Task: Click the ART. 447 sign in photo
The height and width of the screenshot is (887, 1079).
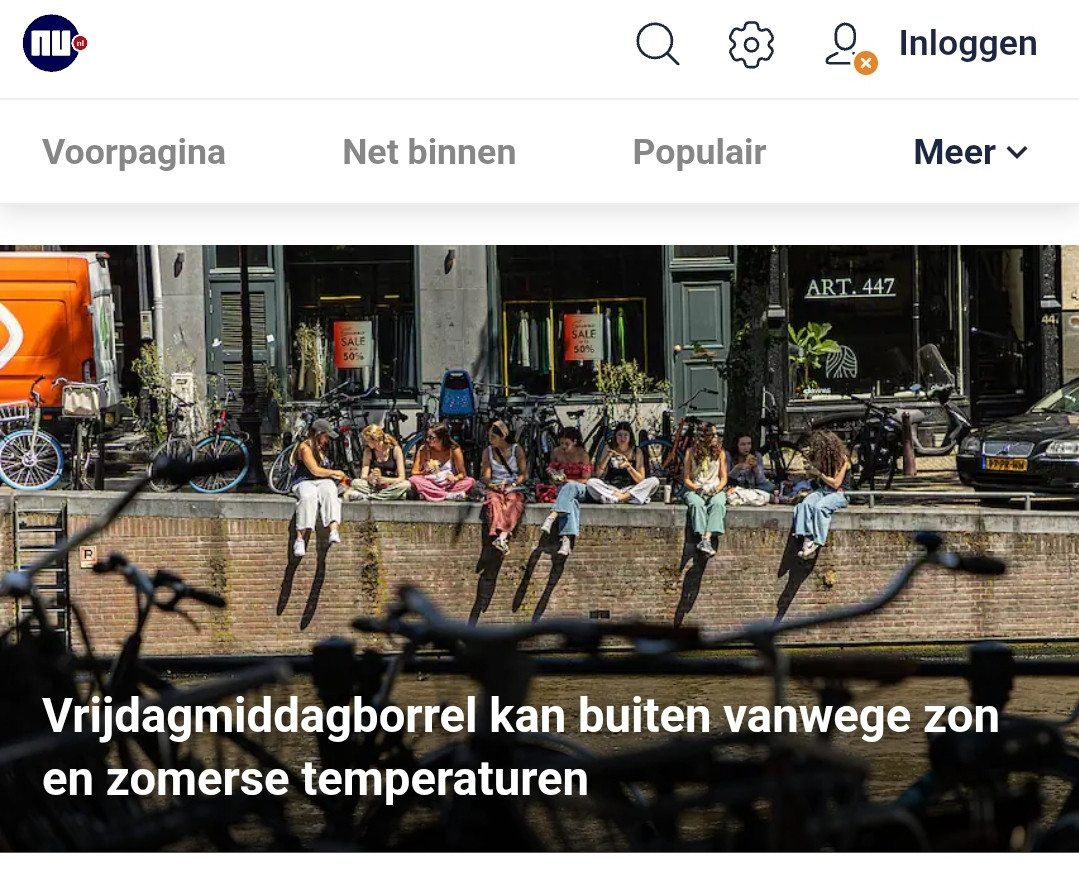Action: click(850, 287)
